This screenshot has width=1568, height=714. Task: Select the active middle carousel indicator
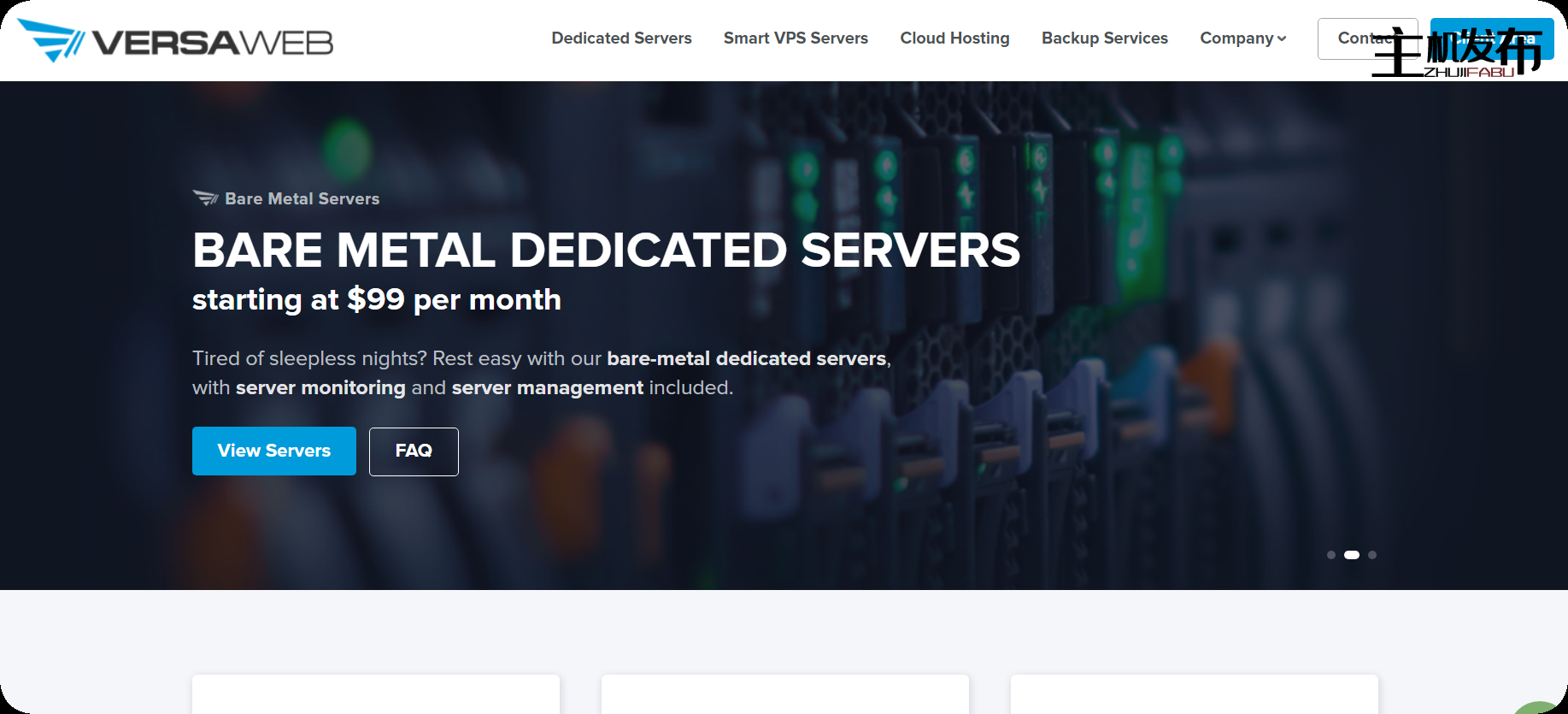pos(1351,555)
